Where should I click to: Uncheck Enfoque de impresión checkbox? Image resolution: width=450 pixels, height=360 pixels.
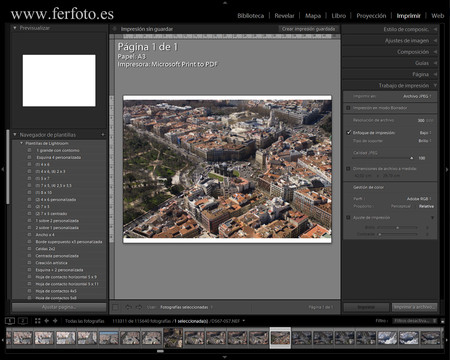coord(349,133)
